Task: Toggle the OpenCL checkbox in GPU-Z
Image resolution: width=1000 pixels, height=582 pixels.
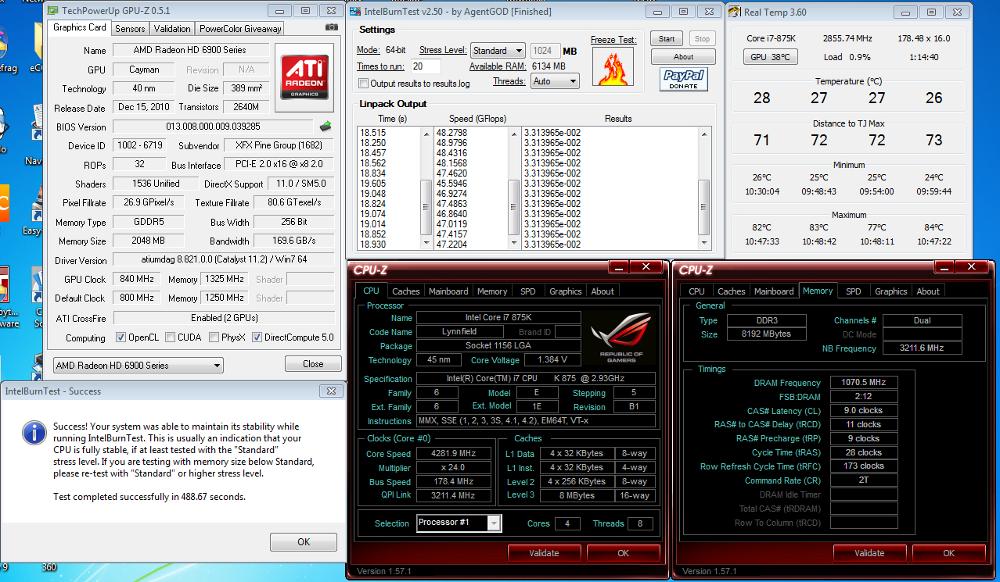Action: tap(121, 337)
